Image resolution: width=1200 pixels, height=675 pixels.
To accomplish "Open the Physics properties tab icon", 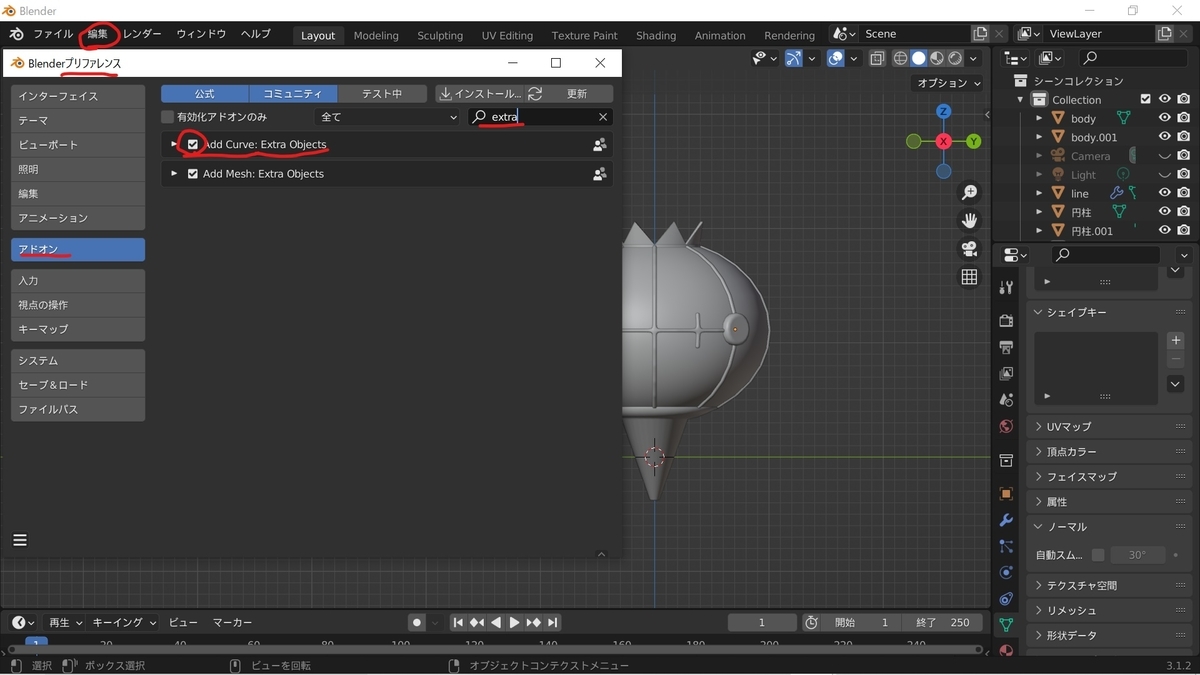I will (1006, 572).
